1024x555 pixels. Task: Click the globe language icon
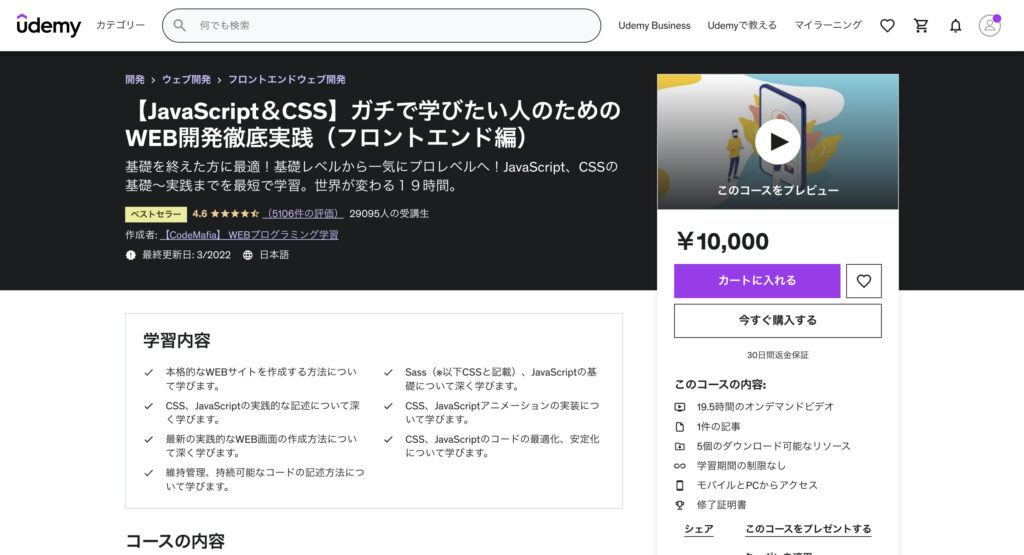click(248, 255)
